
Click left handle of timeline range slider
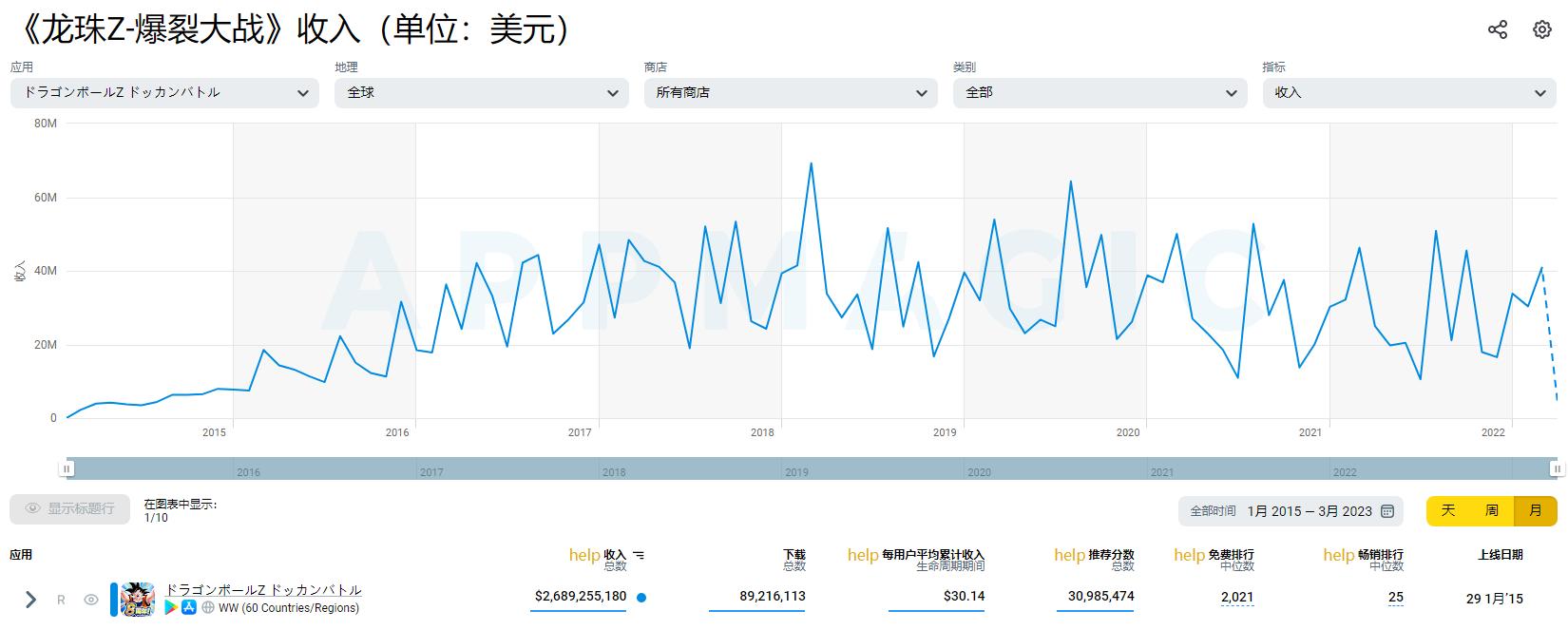coord(67,468)
